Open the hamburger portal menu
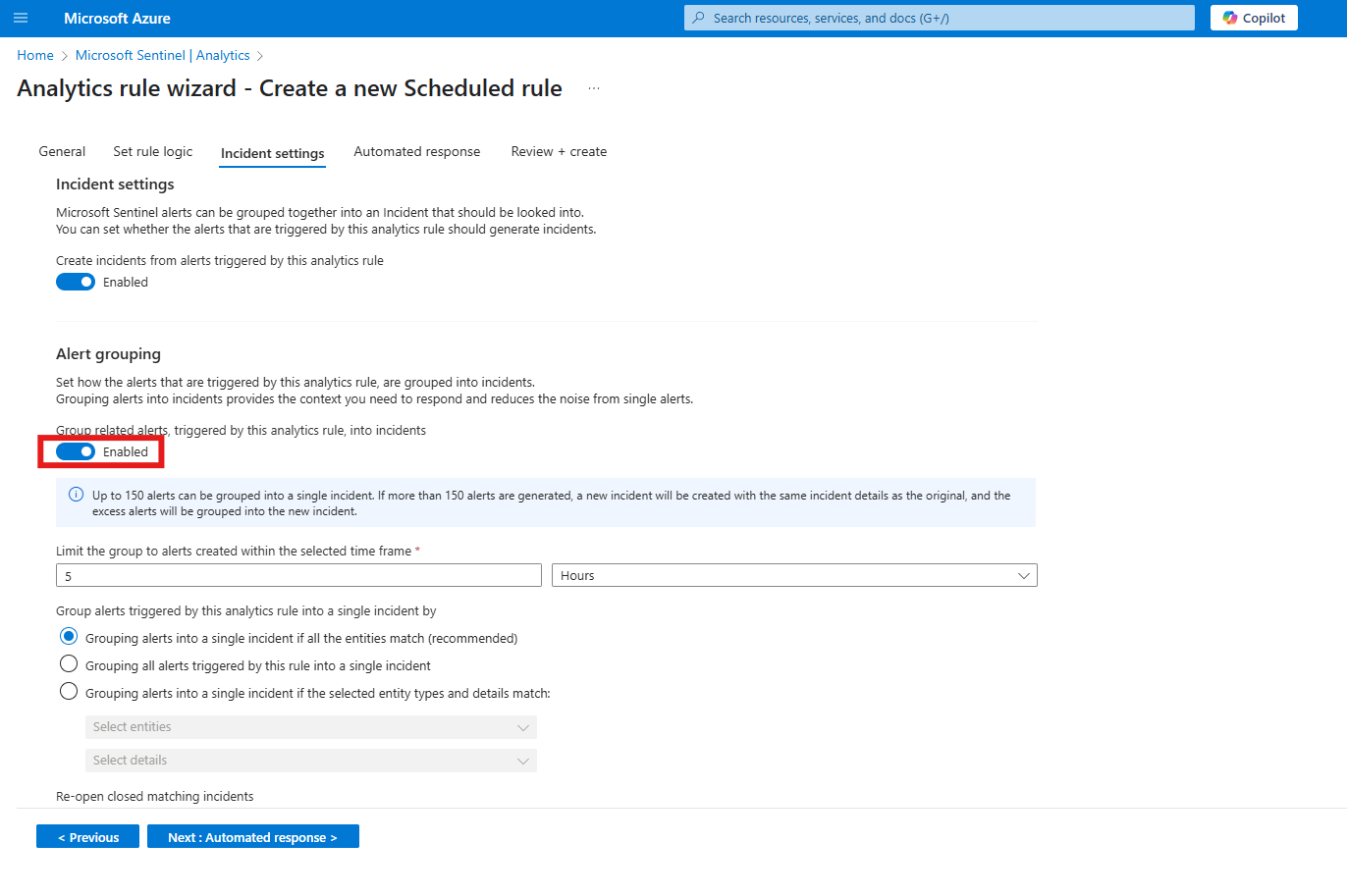 [x=21, y=18]
